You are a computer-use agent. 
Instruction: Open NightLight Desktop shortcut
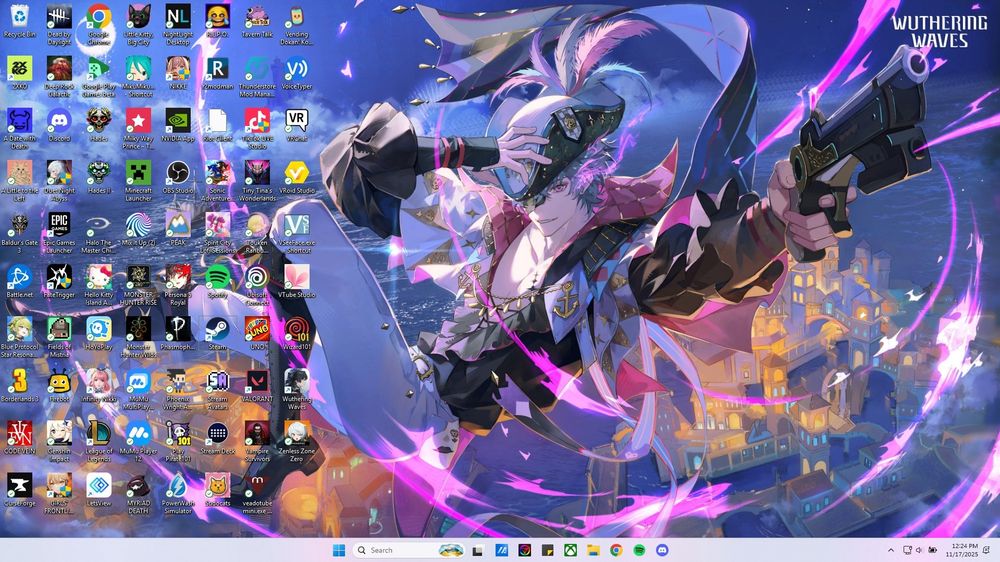[178, 25]
